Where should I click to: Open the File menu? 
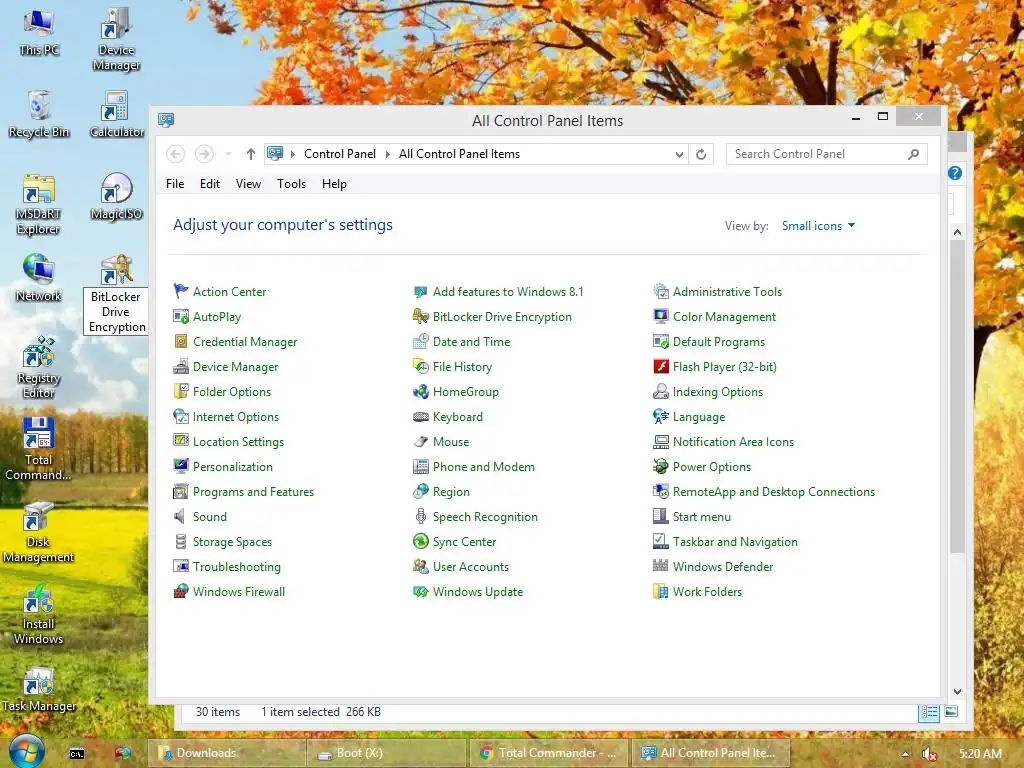pyautogui.click(x=175, y=184)
